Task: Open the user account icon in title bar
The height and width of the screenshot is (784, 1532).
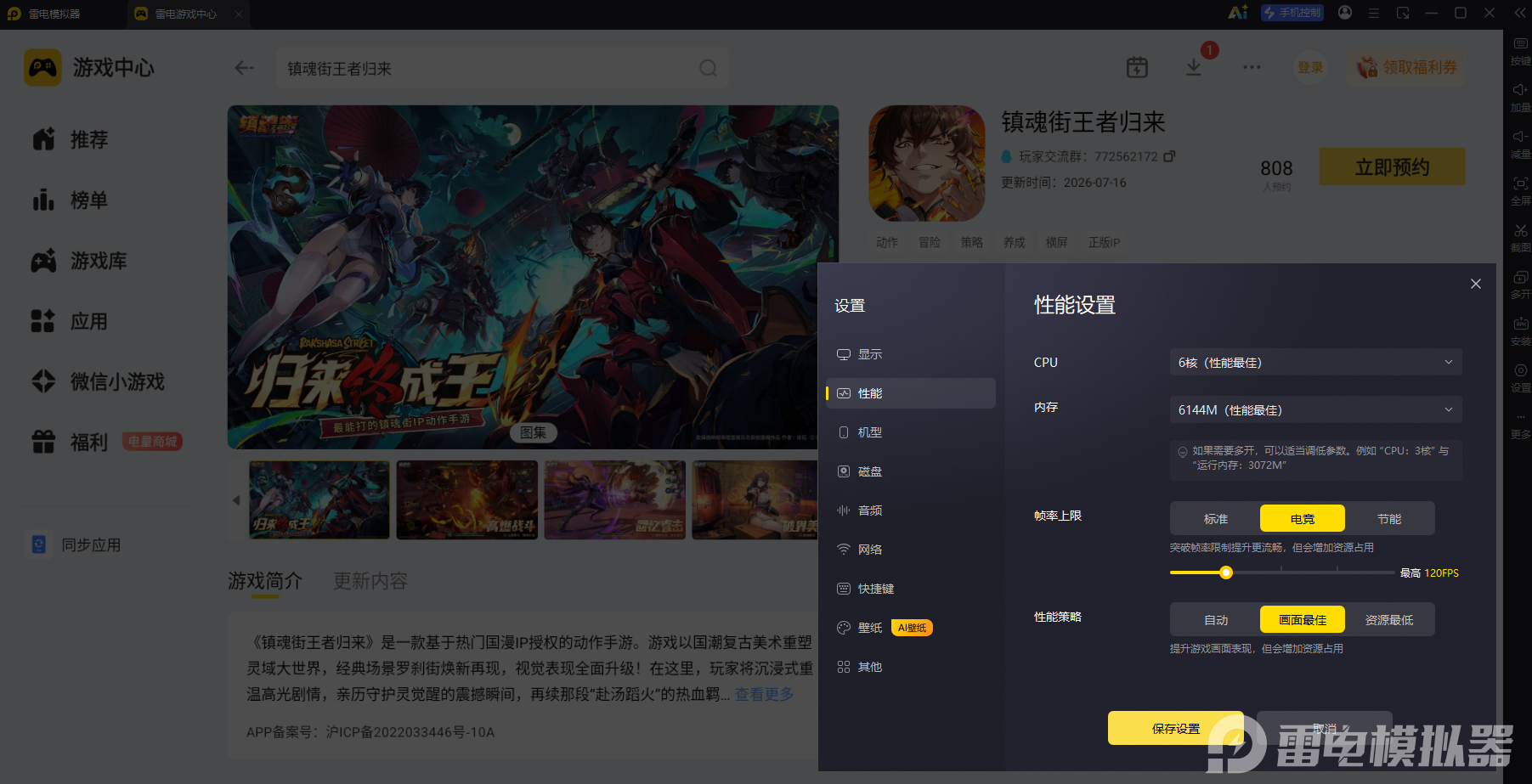Action: pyautogui.click(x=1345, y=13)
